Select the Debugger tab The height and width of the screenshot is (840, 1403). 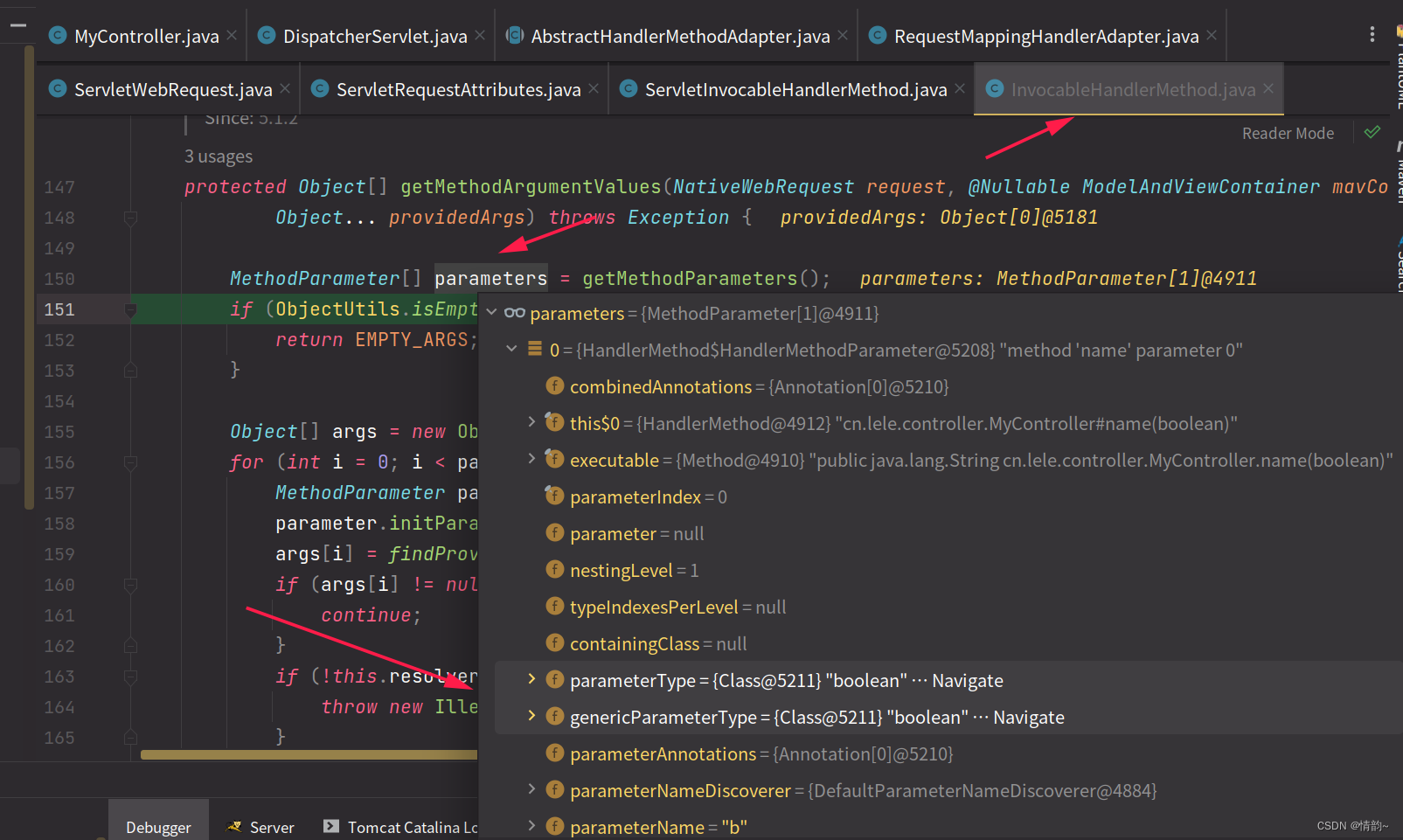[x=158, y=827]
